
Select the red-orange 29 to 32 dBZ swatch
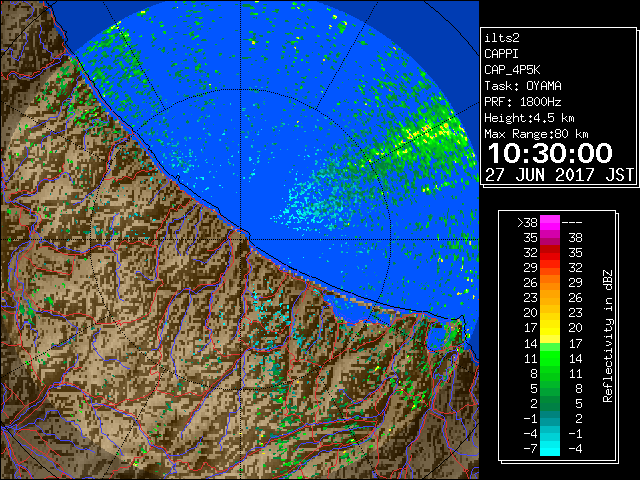(x=550, y=268)
